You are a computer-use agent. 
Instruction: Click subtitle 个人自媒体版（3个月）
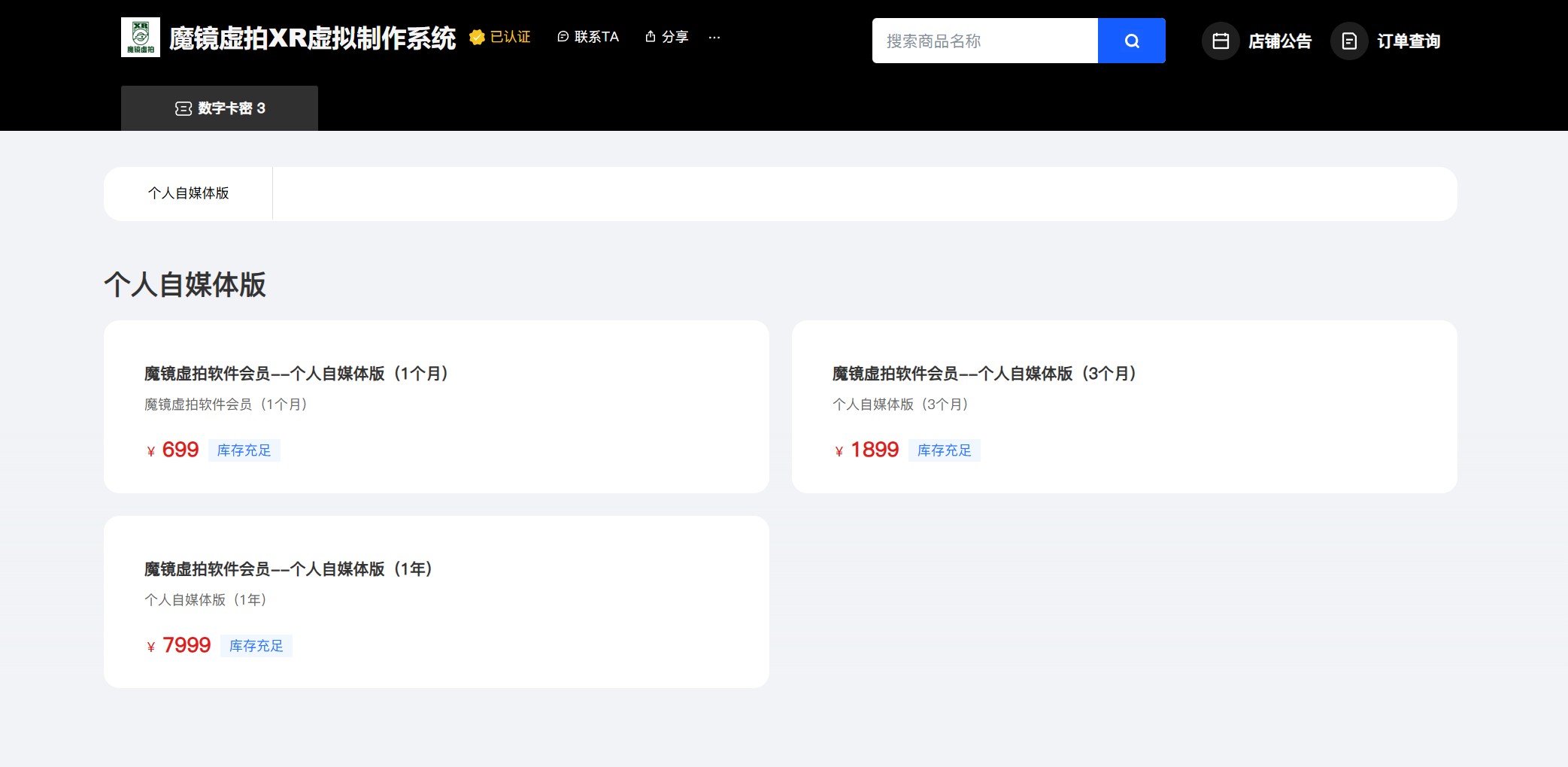click(x=901, y=405)
